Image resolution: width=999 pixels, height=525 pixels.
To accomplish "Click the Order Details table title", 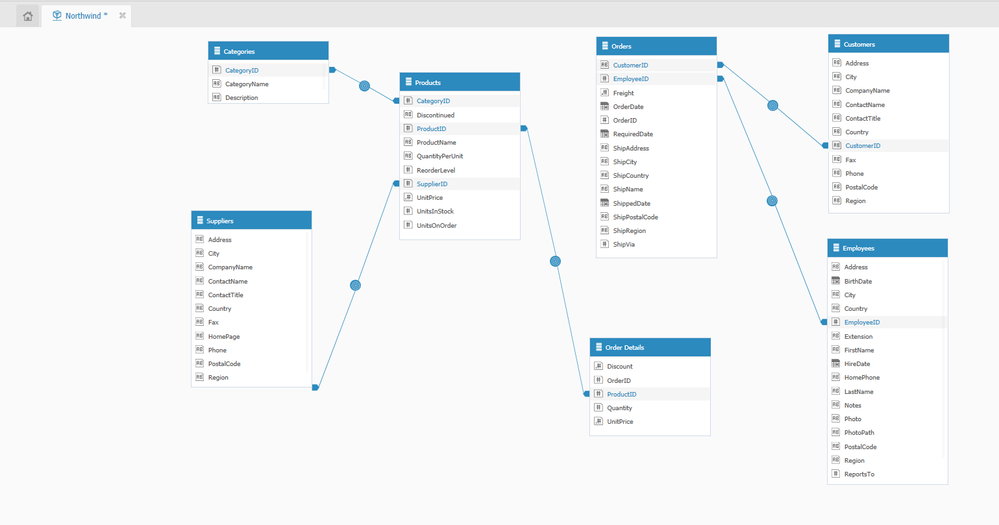I will click(x=624, y=347).
